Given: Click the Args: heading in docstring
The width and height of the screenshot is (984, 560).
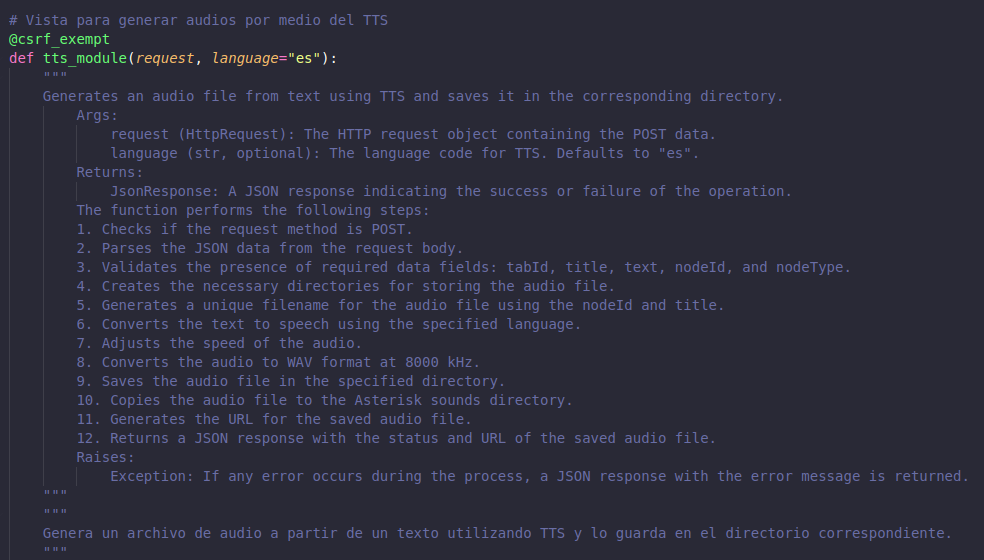Looking at the screenshot, I should 97,116.
